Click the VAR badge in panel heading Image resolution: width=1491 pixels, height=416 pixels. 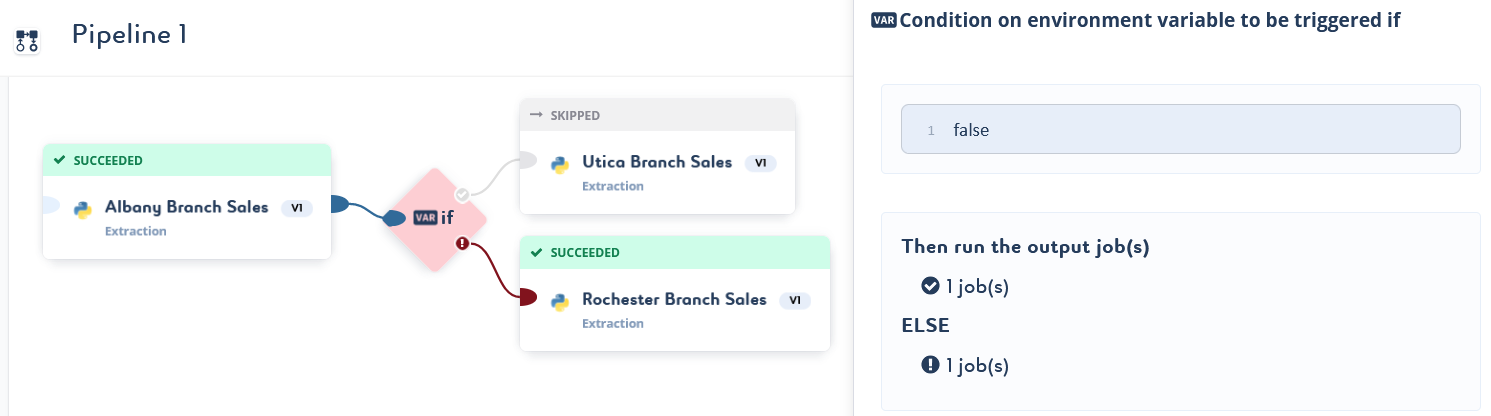coord(884,20)
